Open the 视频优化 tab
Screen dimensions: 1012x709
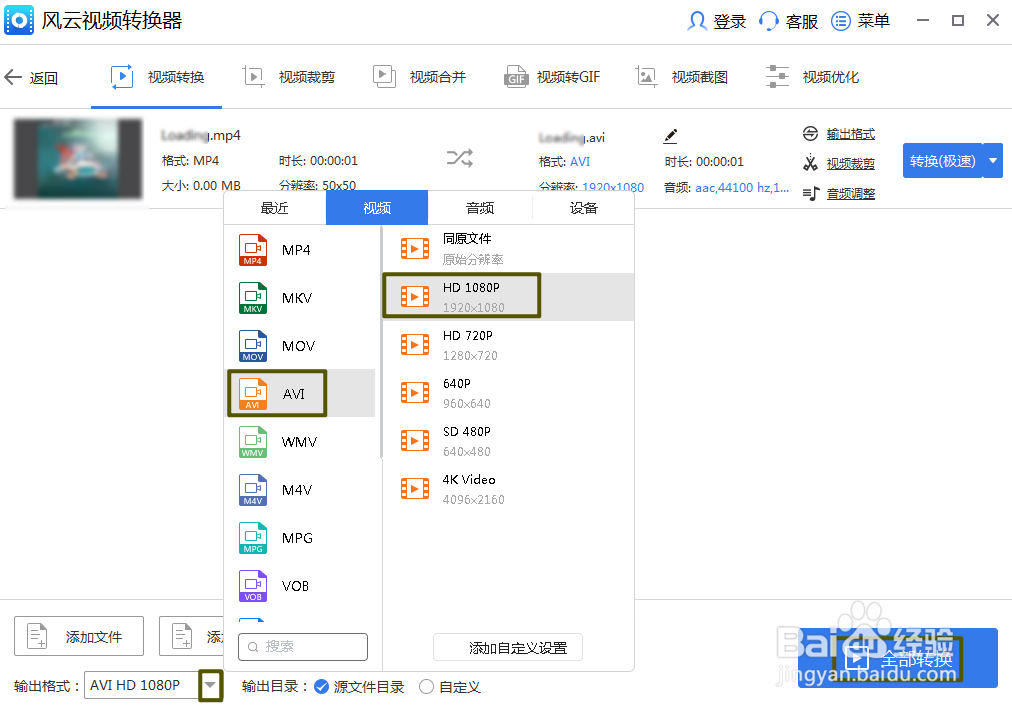812,77
